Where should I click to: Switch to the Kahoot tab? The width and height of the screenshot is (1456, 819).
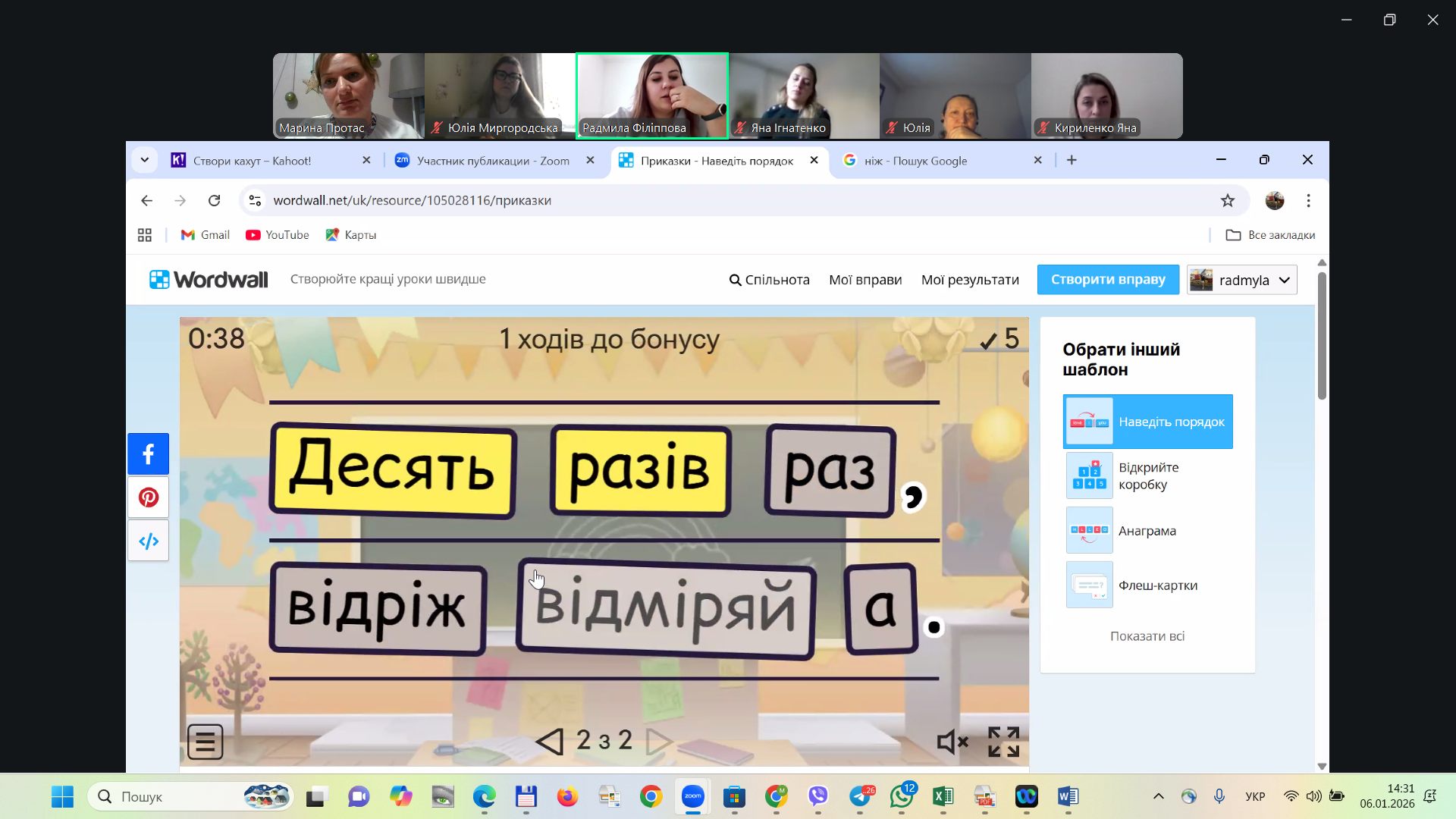click(x=252, y=161)
